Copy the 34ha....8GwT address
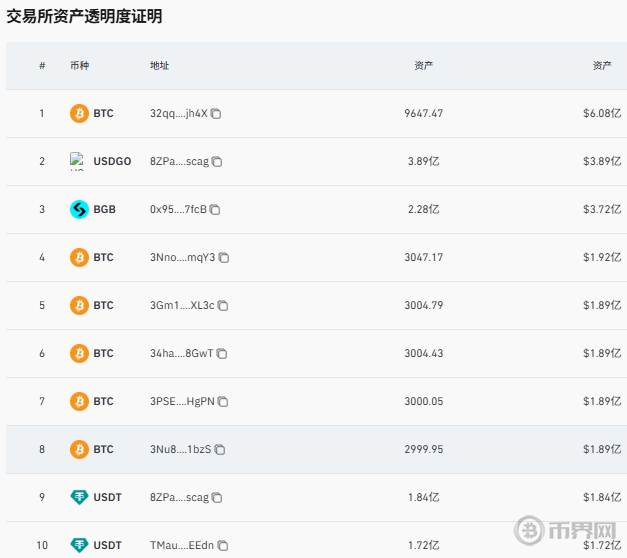This screenshot has height=558, width=627. [x=222, y=354]
